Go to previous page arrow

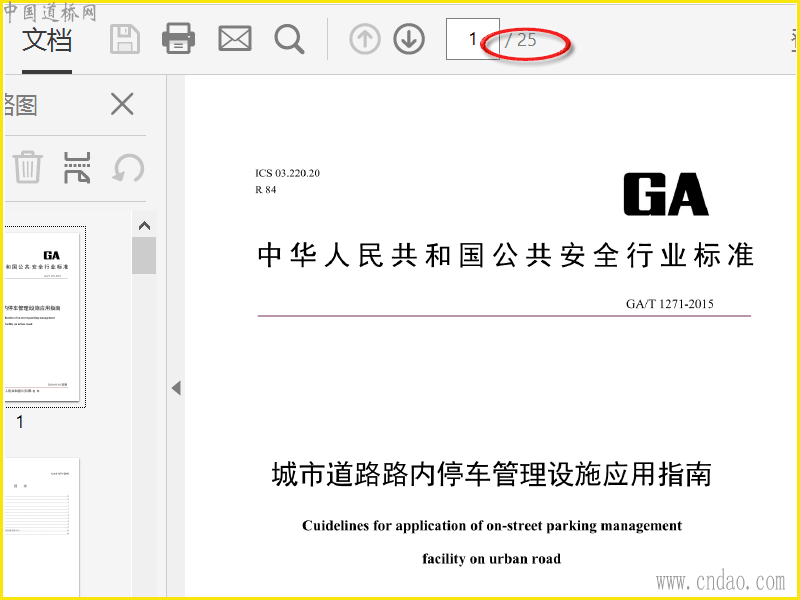[x=364, y=39]
